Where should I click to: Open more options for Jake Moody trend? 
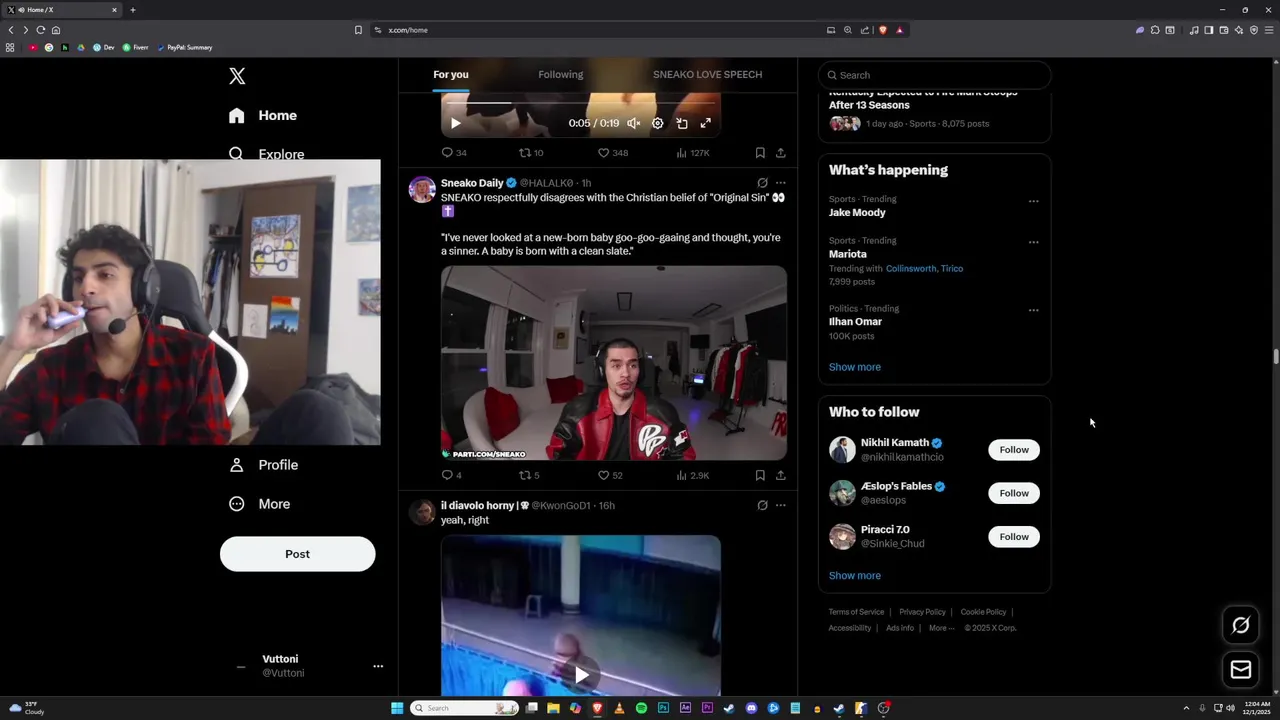(x=1034, y=201)
